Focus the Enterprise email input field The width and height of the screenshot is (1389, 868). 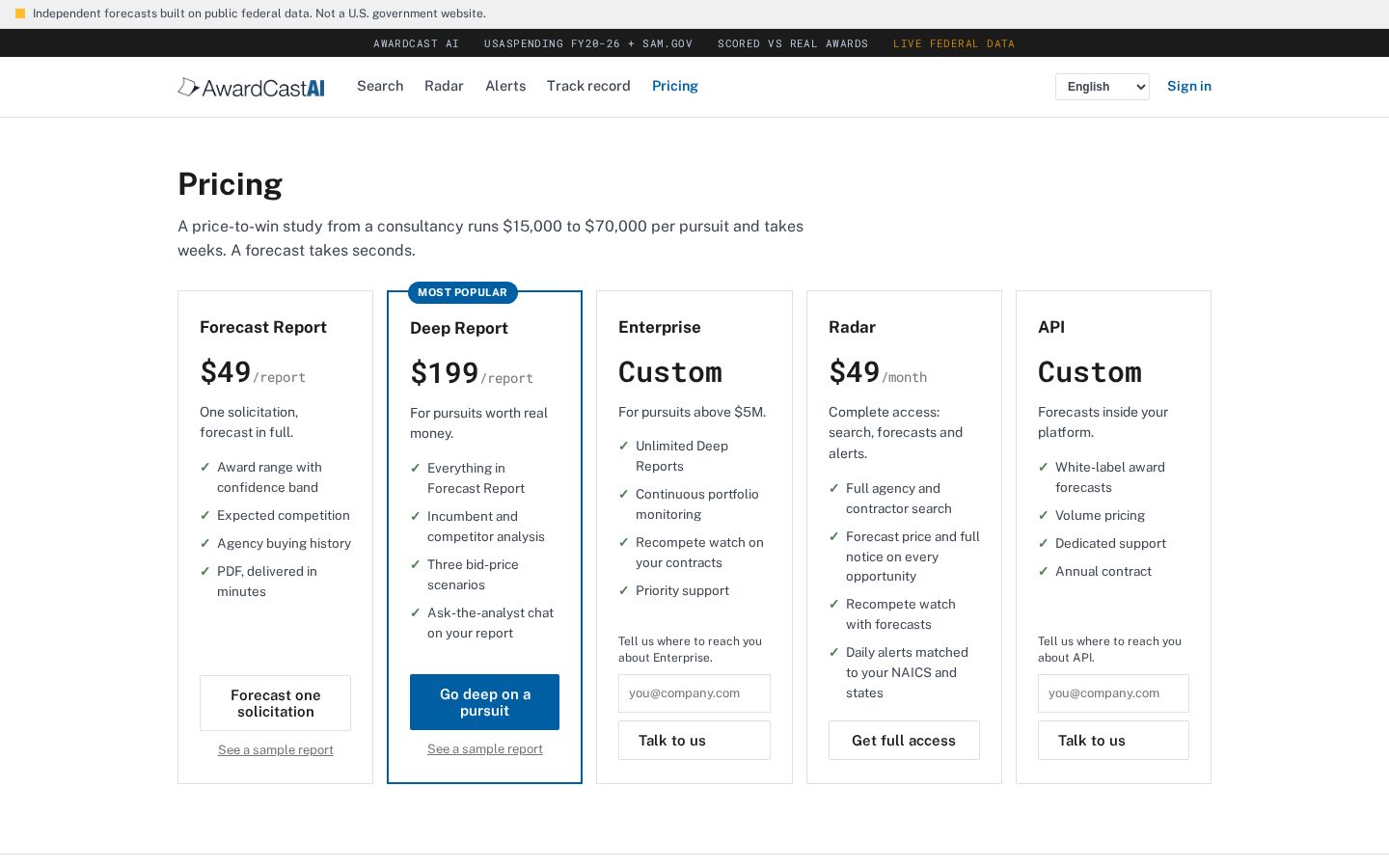[x=694, y=693]
